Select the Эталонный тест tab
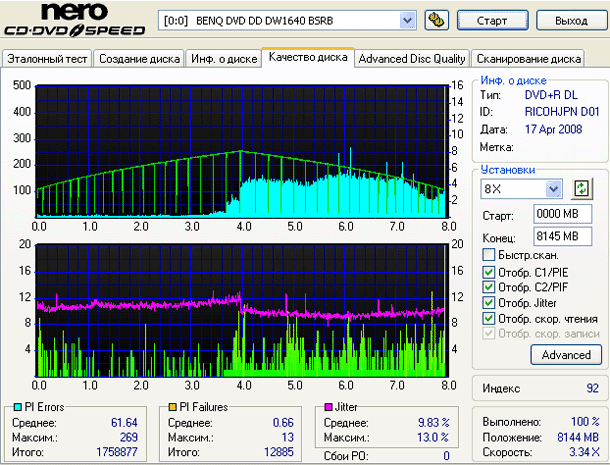610x465 pixels. tap(47, 59)
